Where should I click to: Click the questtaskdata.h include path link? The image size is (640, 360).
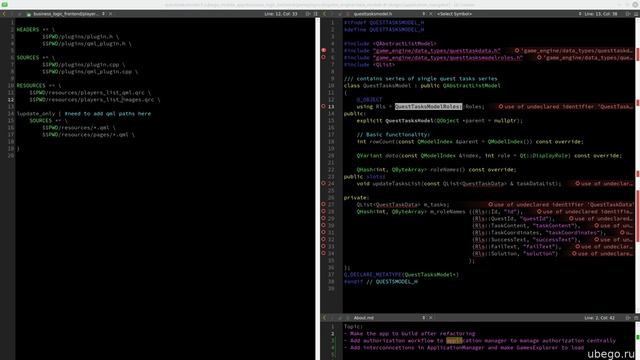point(436,51)
